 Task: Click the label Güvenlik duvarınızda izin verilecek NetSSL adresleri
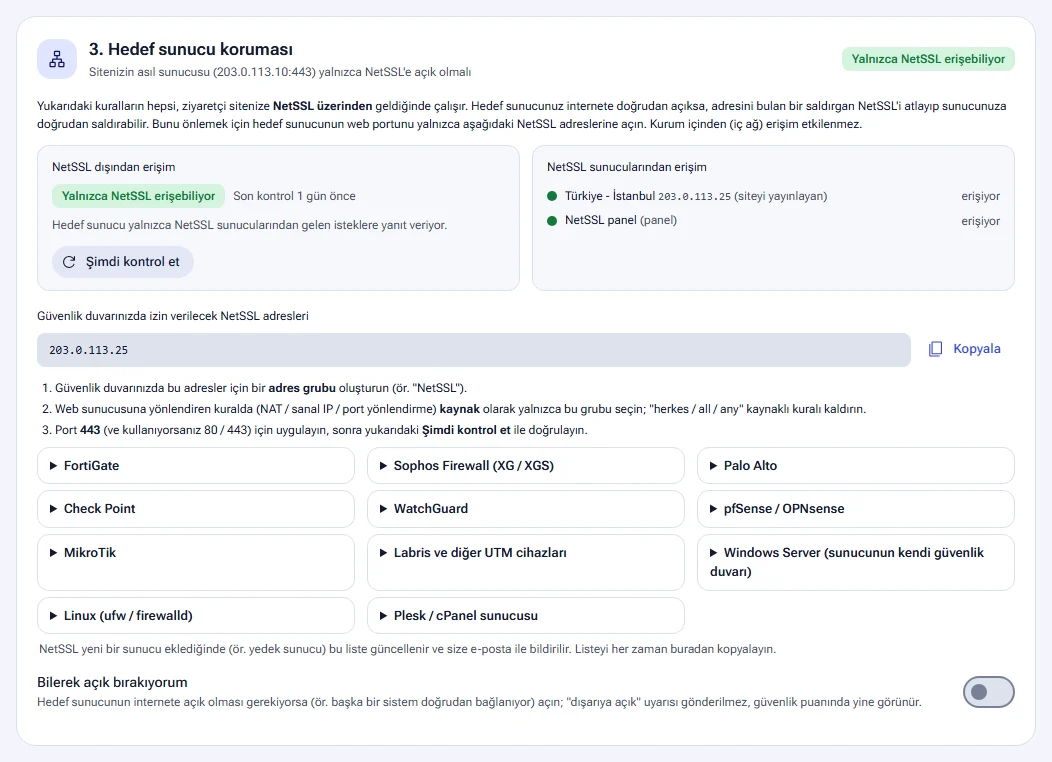coord(173,316)
